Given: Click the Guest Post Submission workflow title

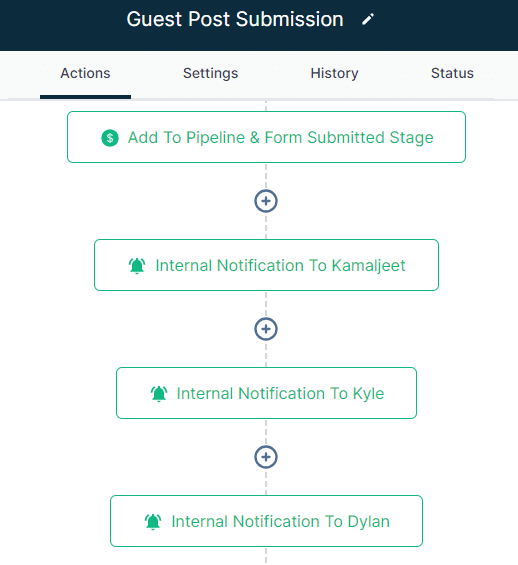Looking at the screenshot, I should click(x=235, y=19).
